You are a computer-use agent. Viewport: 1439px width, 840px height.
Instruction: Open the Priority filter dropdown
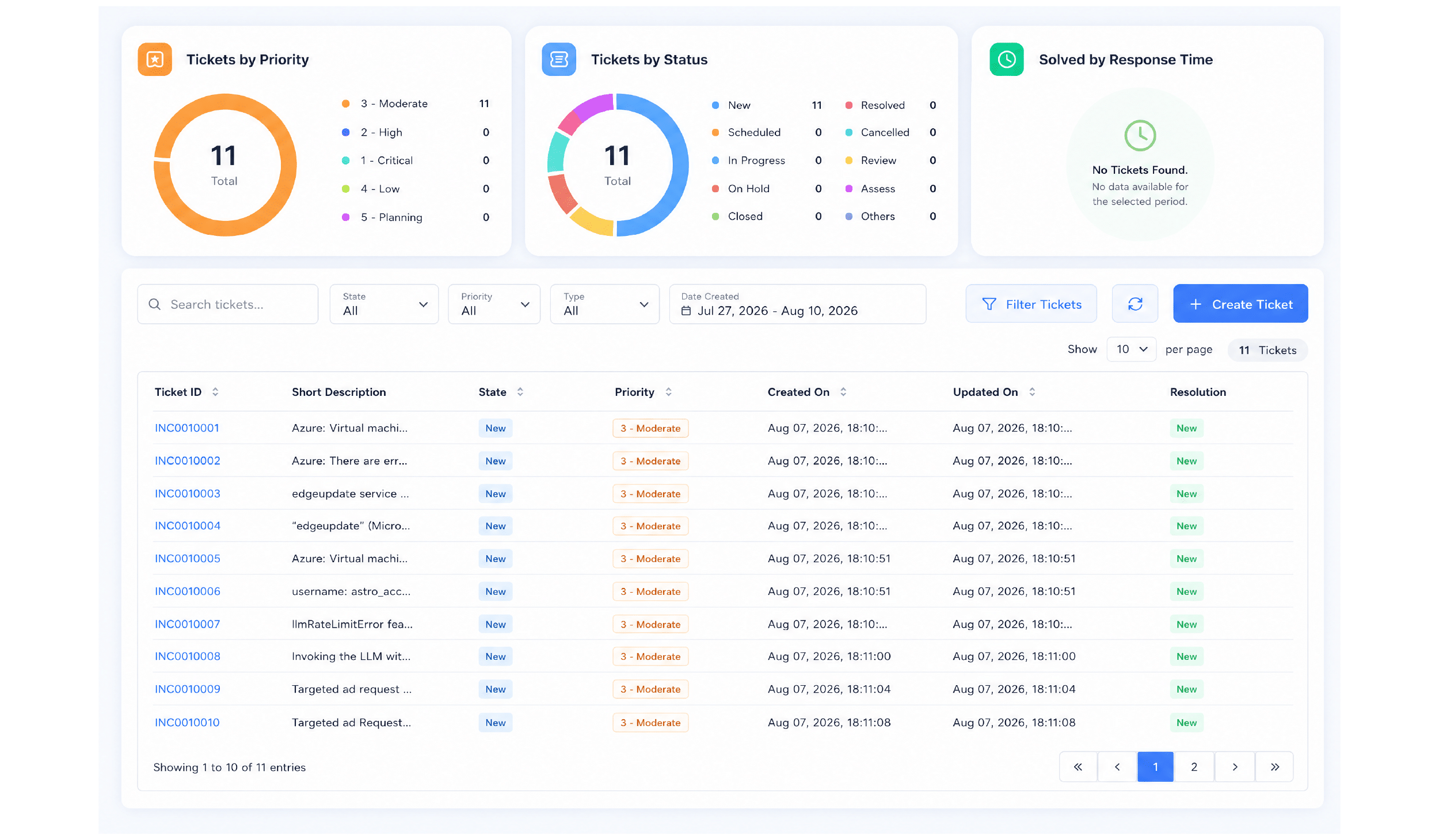click(494, 304)
